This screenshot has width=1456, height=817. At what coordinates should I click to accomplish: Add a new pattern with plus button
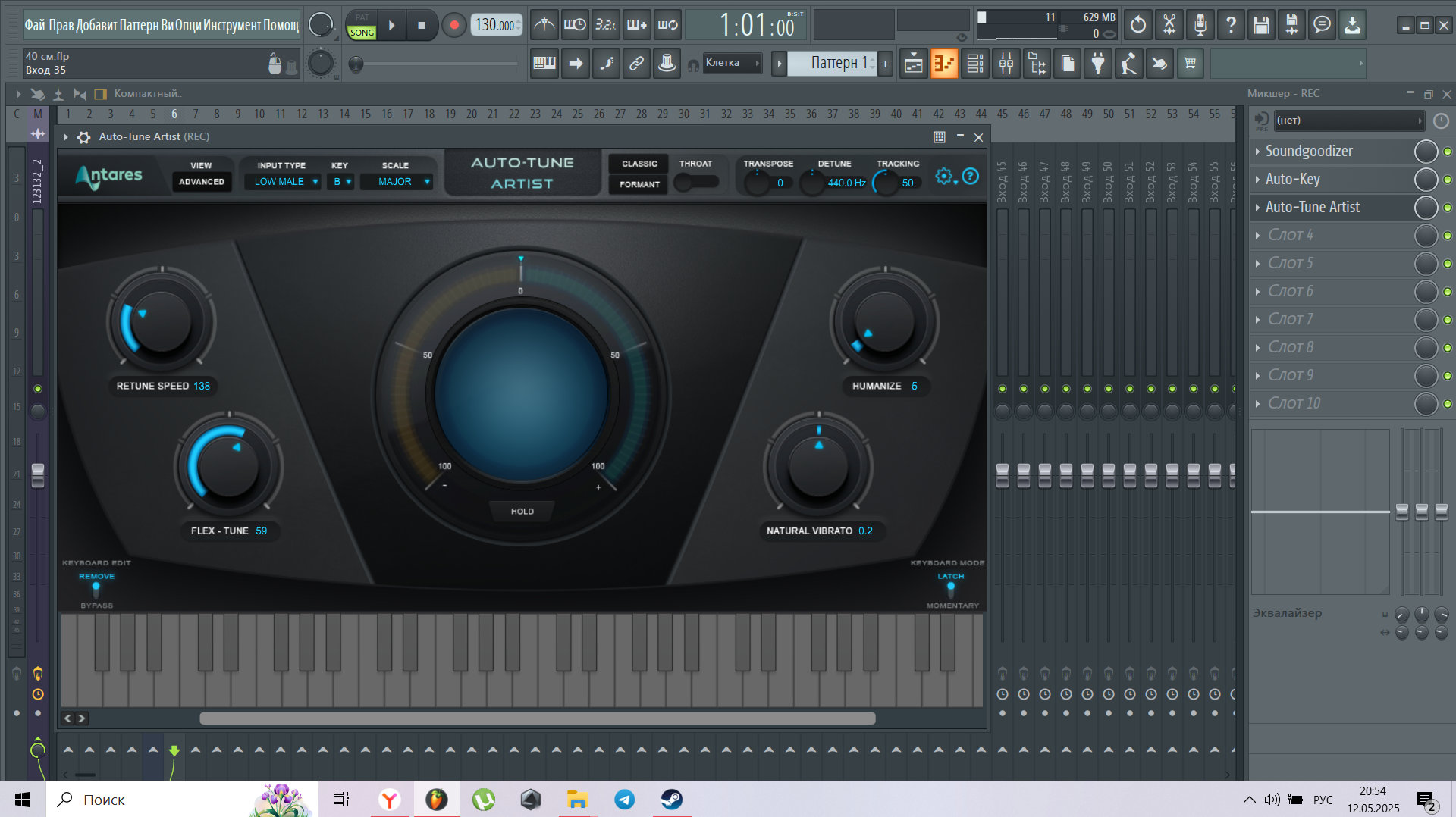[x=885, y=64]
